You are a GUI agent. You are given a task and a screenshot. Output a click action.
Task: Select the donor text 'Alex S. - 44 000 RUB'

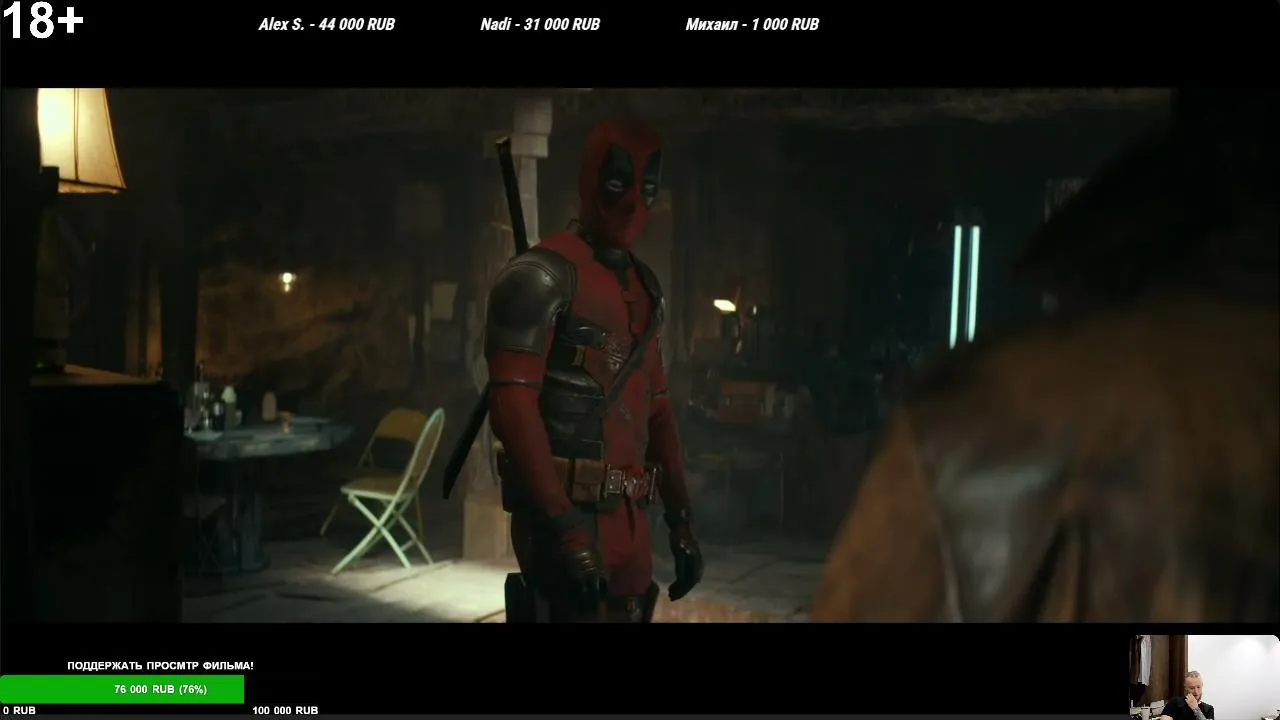(326, 24)
